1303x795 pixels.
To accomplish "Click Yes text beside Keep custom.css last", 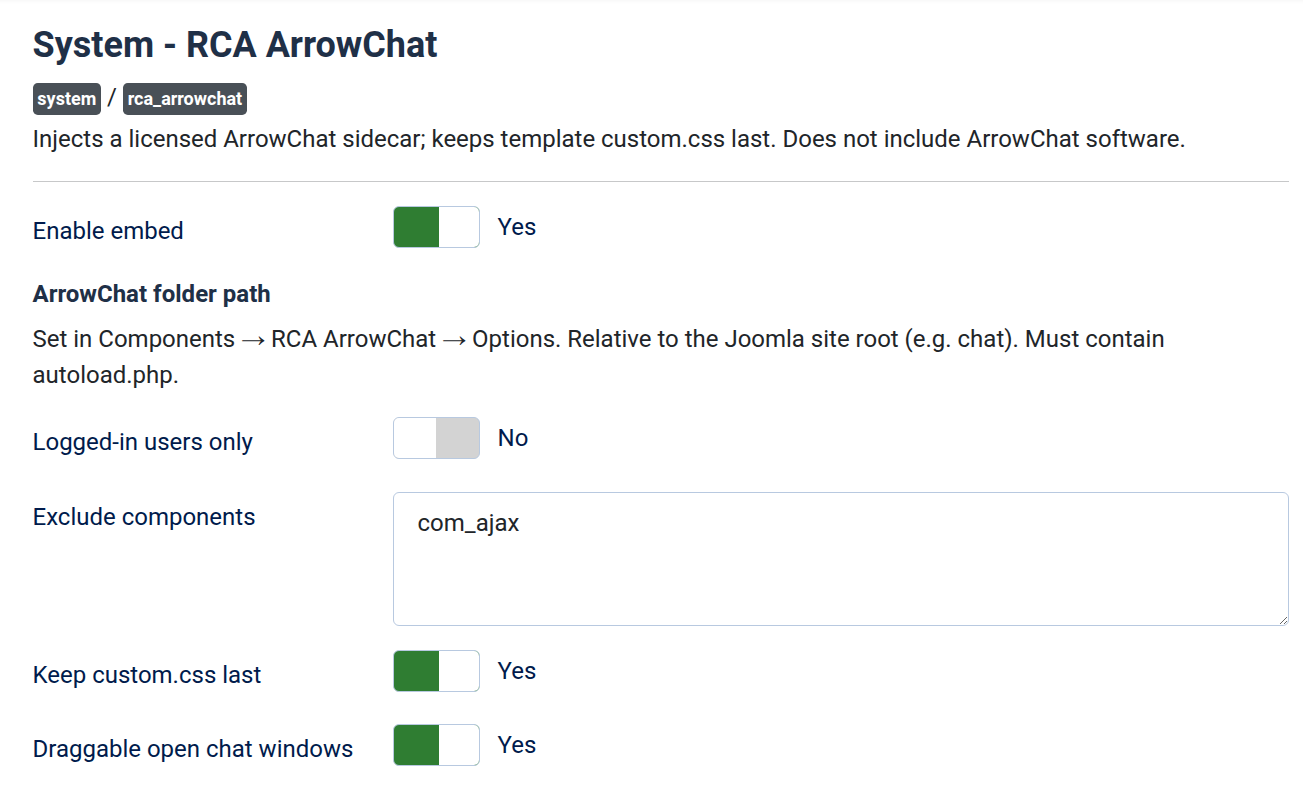I will (517, 671).
